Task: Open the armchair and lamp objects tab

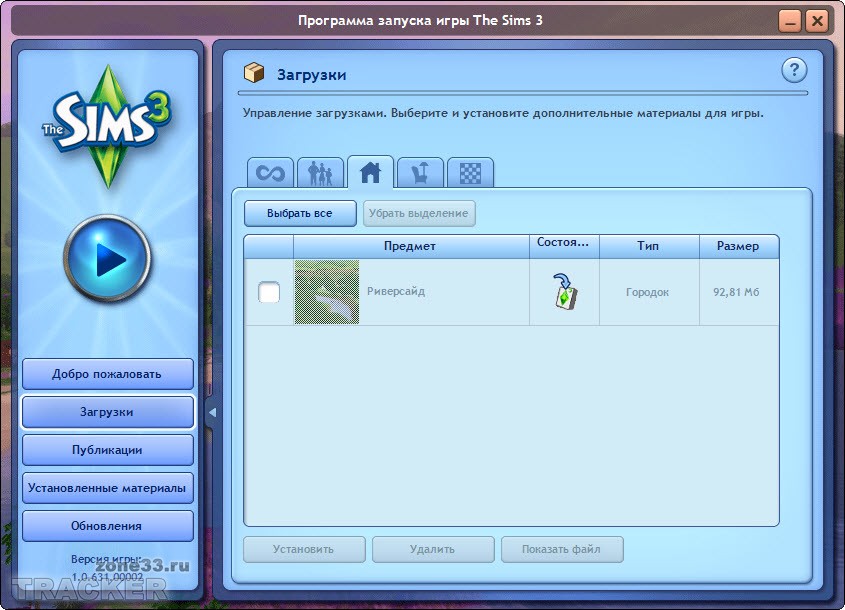Action: (x=420, y=173)
